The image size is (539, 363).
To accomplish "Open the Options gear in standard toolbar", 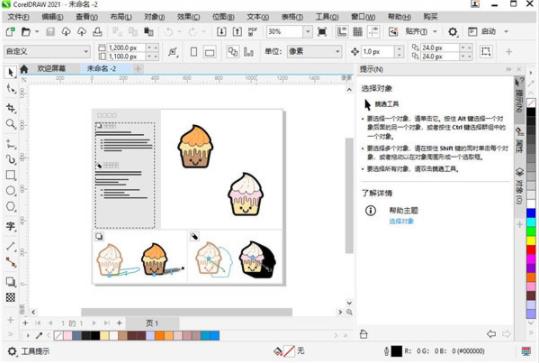I will click(x=453, y=32).
